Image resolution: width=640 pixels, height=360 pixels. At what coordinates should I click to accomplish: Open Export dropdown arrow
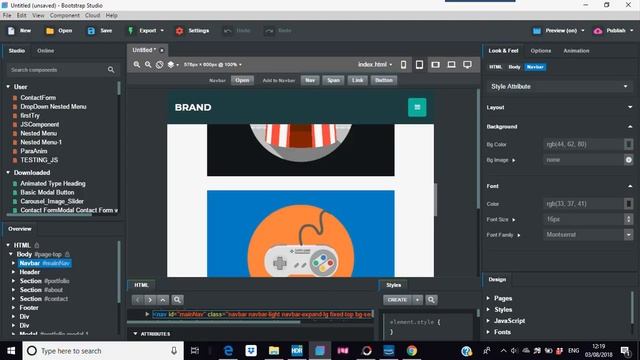[162, 31]
